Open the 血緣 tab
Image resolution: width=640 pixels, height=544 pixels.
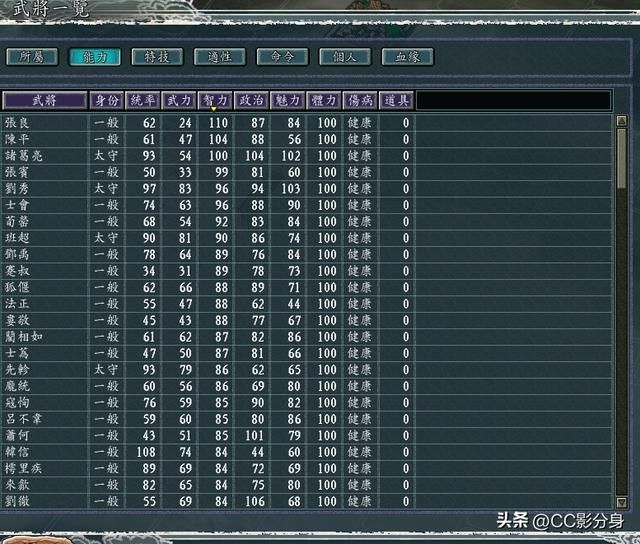point(407,57)
